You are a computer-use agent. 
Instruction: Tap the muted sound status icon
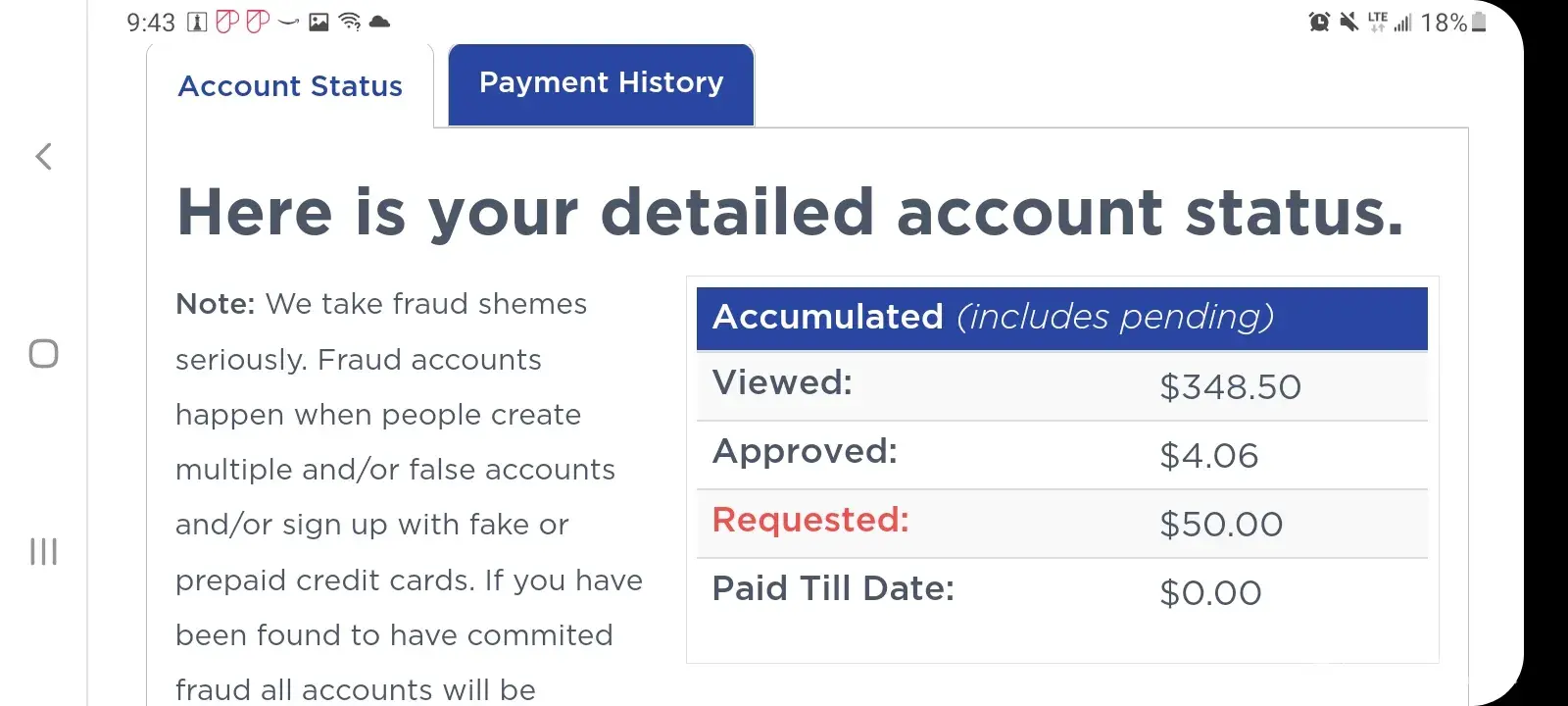pyautogui.click(x=1349, y=22)
